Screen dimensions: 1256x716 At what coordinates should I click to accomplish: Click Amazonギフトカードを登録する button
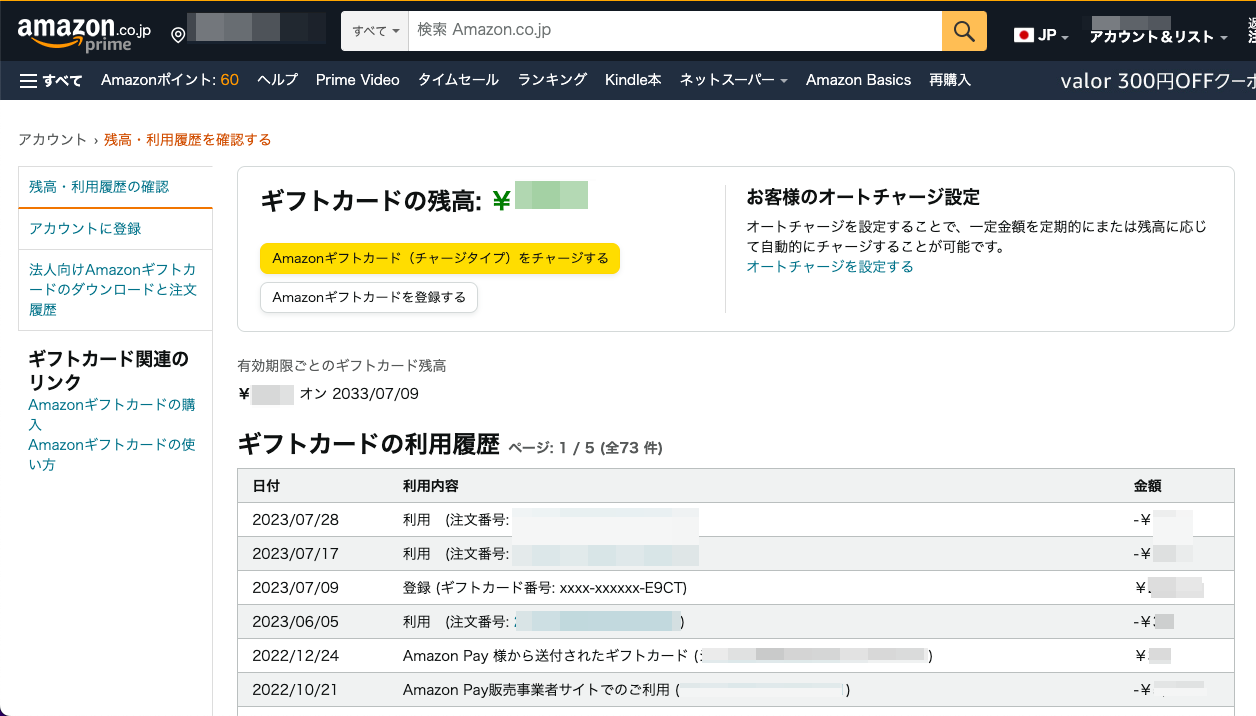click(x=369, y=297)
